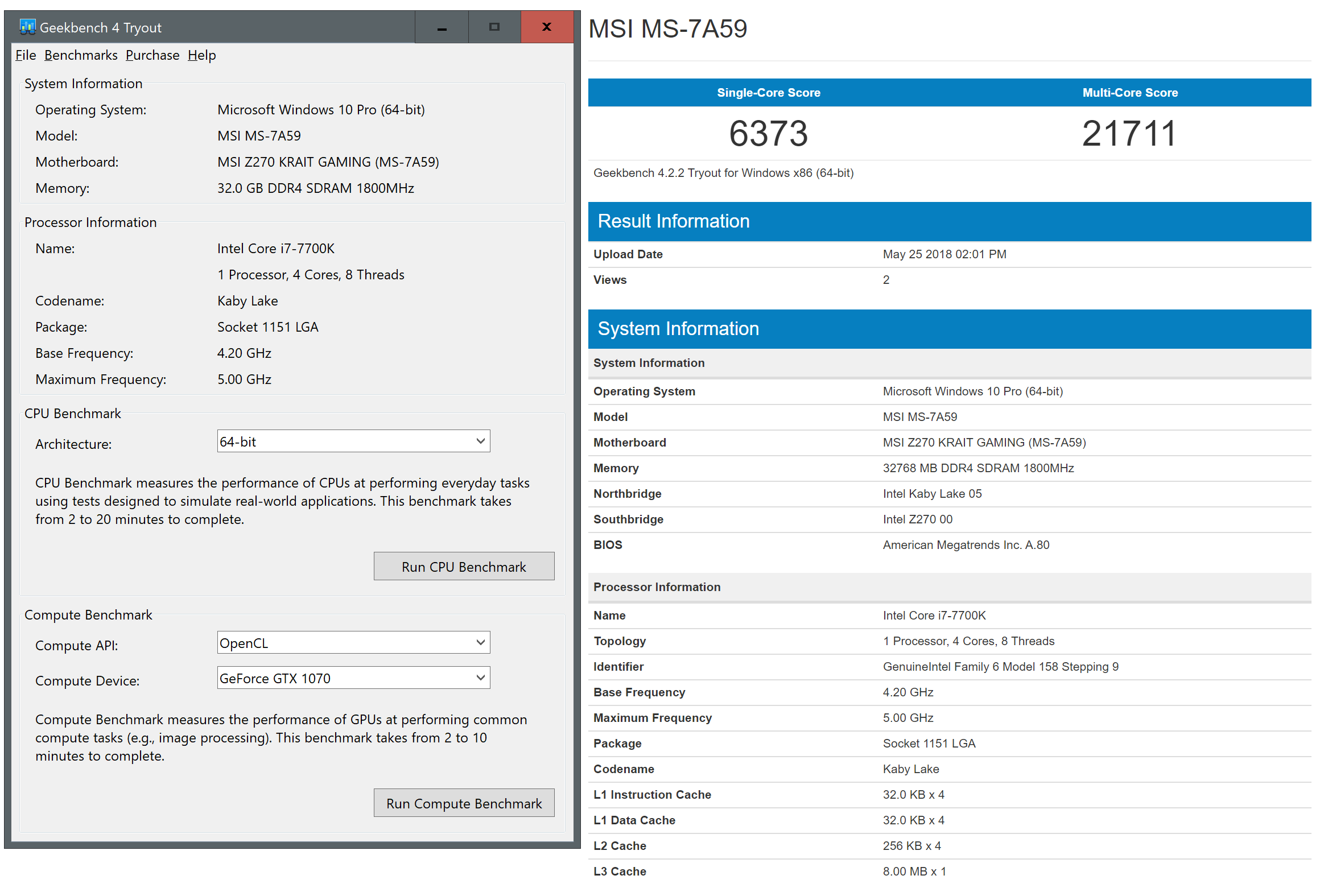Click the Codename label in Geekbench window

pyautogui.click(x=69, y=302)
